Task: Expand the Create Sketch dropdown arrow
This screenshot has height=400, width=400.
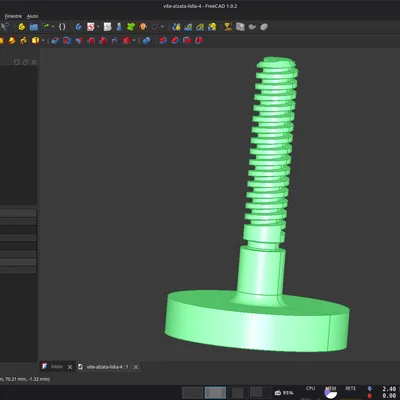Action: click(98, 27)
